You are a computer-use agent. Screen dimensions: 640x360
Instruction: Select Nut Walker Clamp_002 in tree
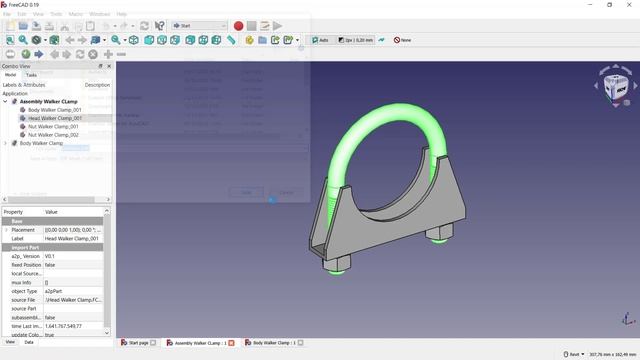coord(53,135)
